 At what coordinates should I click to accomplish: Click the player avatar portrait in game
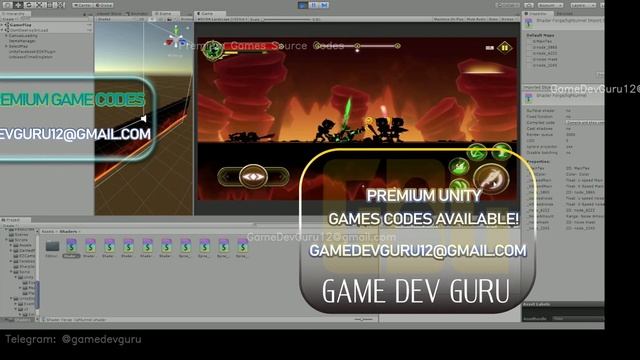click(213, 51)
